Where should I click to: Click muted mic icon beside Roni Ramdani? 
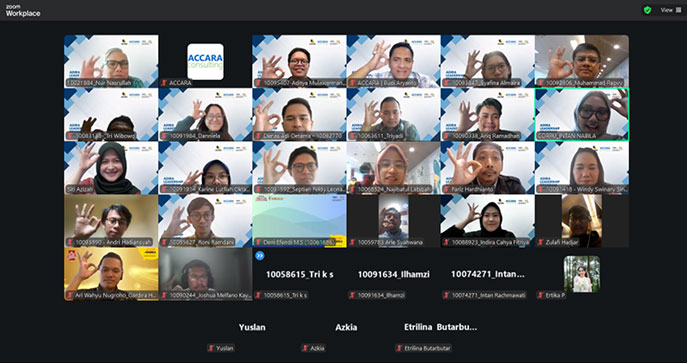pos(164,242)
